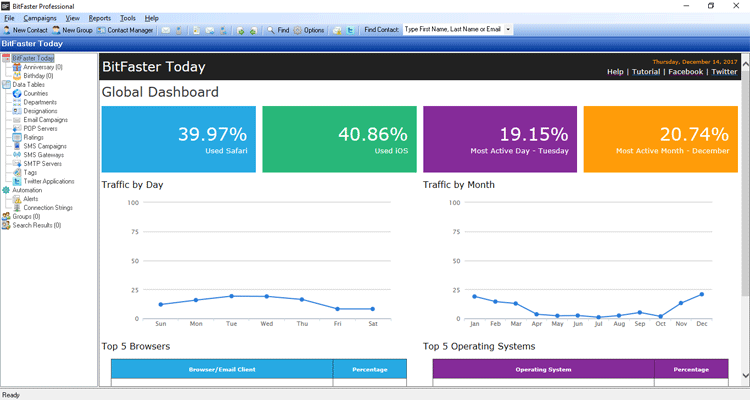Click the yellow document icon in toolbar
This screenshot has width=750, height=400.
(x=197, y=30)
